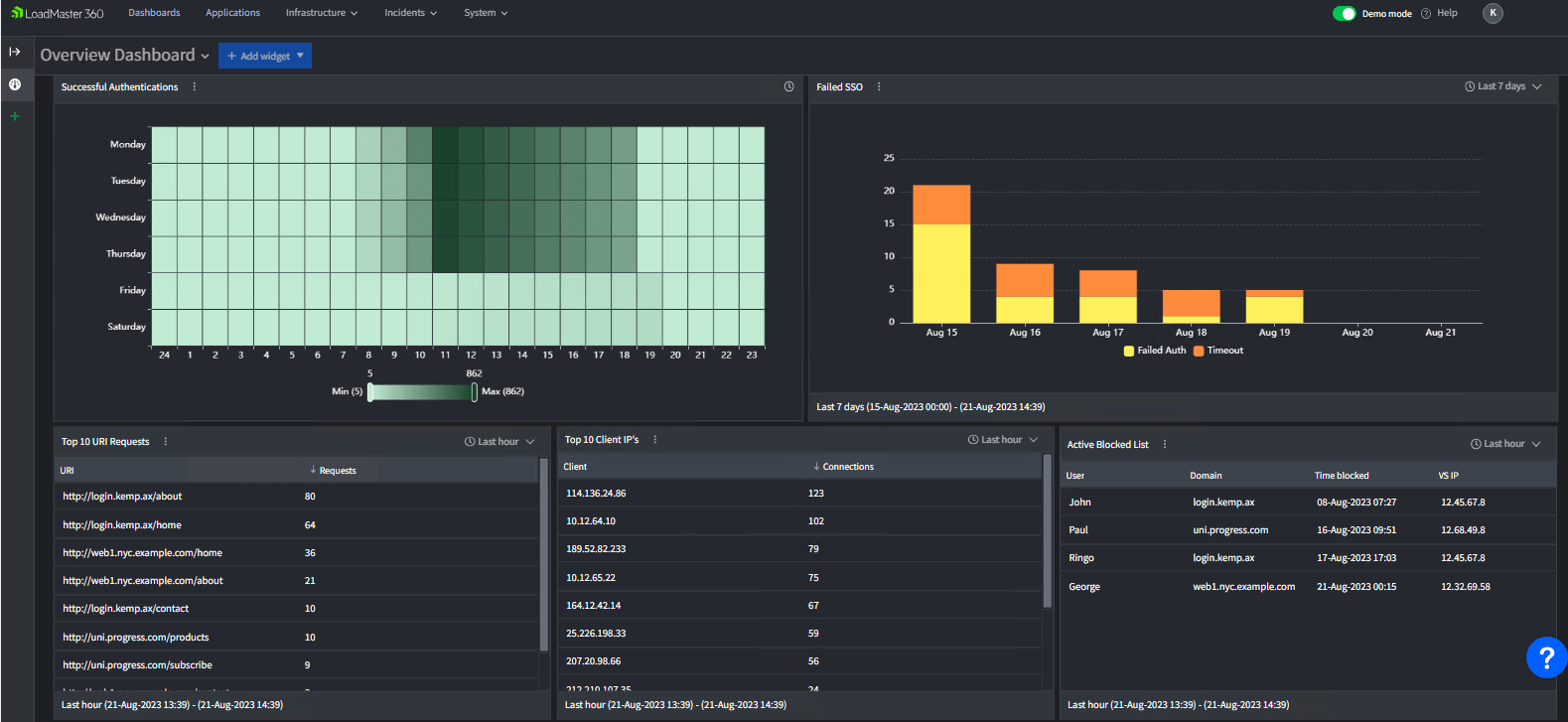Viewport: 1568px width, 722px height.
Task: Click the clock icon on Successful Authentications
Action: click(789, 87)
